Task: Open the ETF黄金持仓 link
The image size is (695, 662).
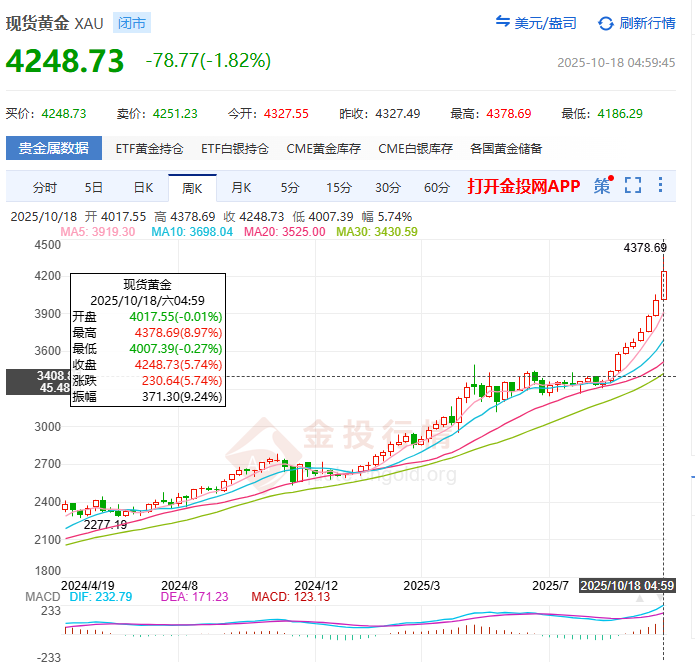Action: pyautogui.click(x=149, y=148)
